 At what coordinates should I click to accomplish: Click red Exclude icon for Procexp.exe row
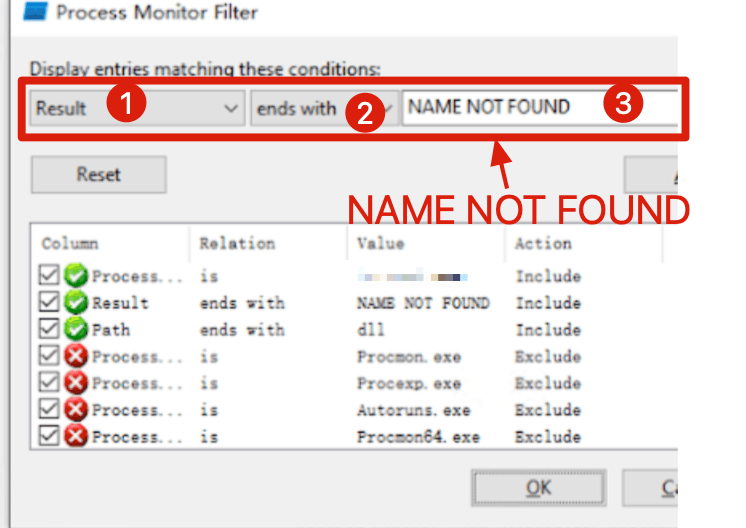point(76,382)
